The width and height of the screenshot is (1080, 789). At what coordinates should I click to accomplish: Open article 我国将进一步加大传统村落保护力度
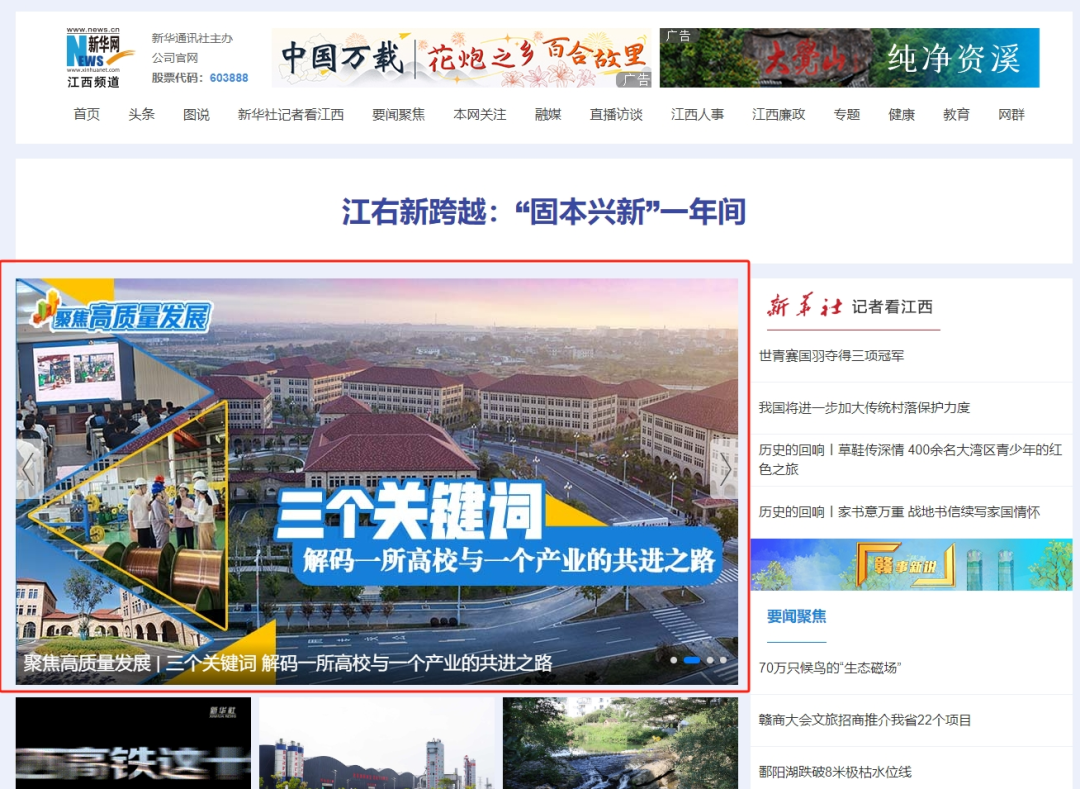click(x=864, y=408)
